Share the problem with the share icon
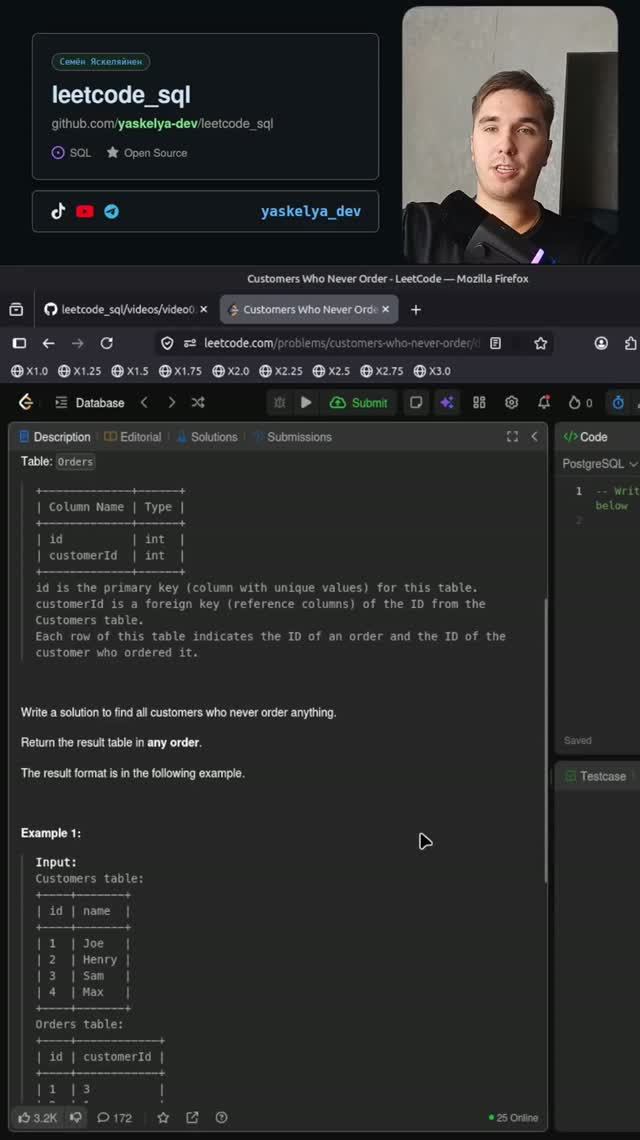The image size is (640, 1140). (192, 1117)
